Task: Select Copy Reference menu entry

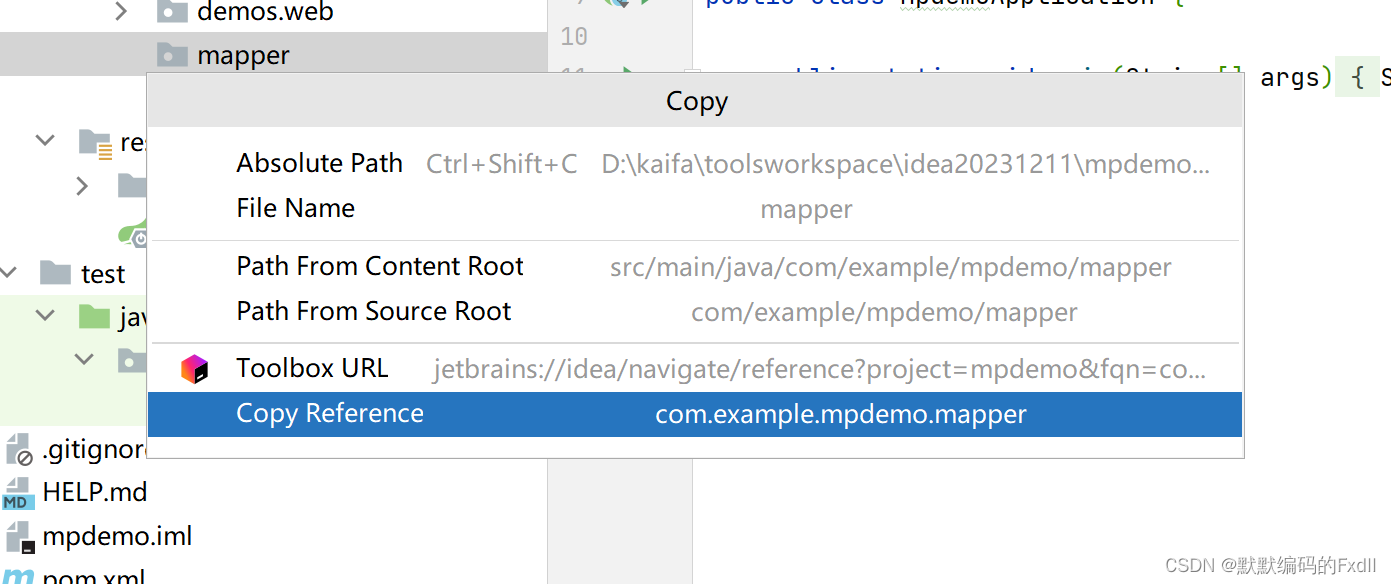Action: point(695,414)
